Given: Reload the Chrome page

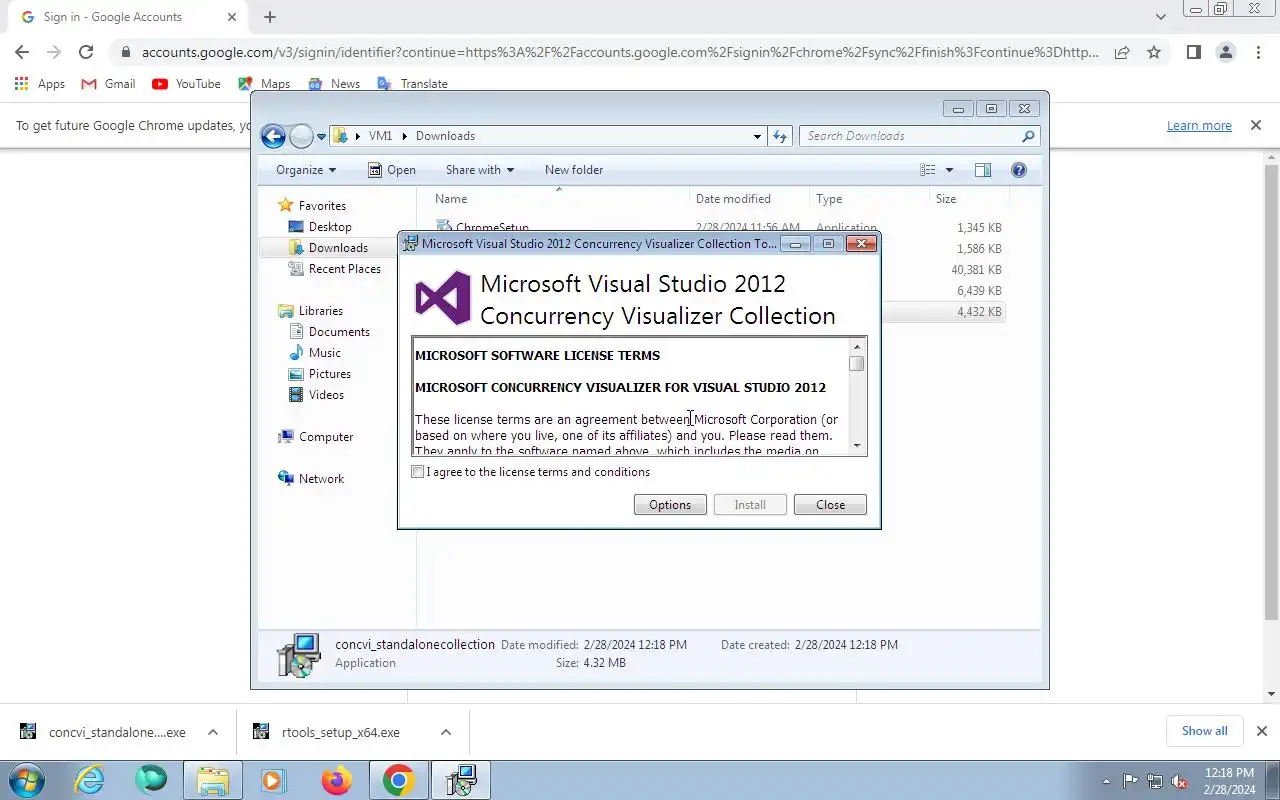Looking at the screenshot, I should [86, 52].
